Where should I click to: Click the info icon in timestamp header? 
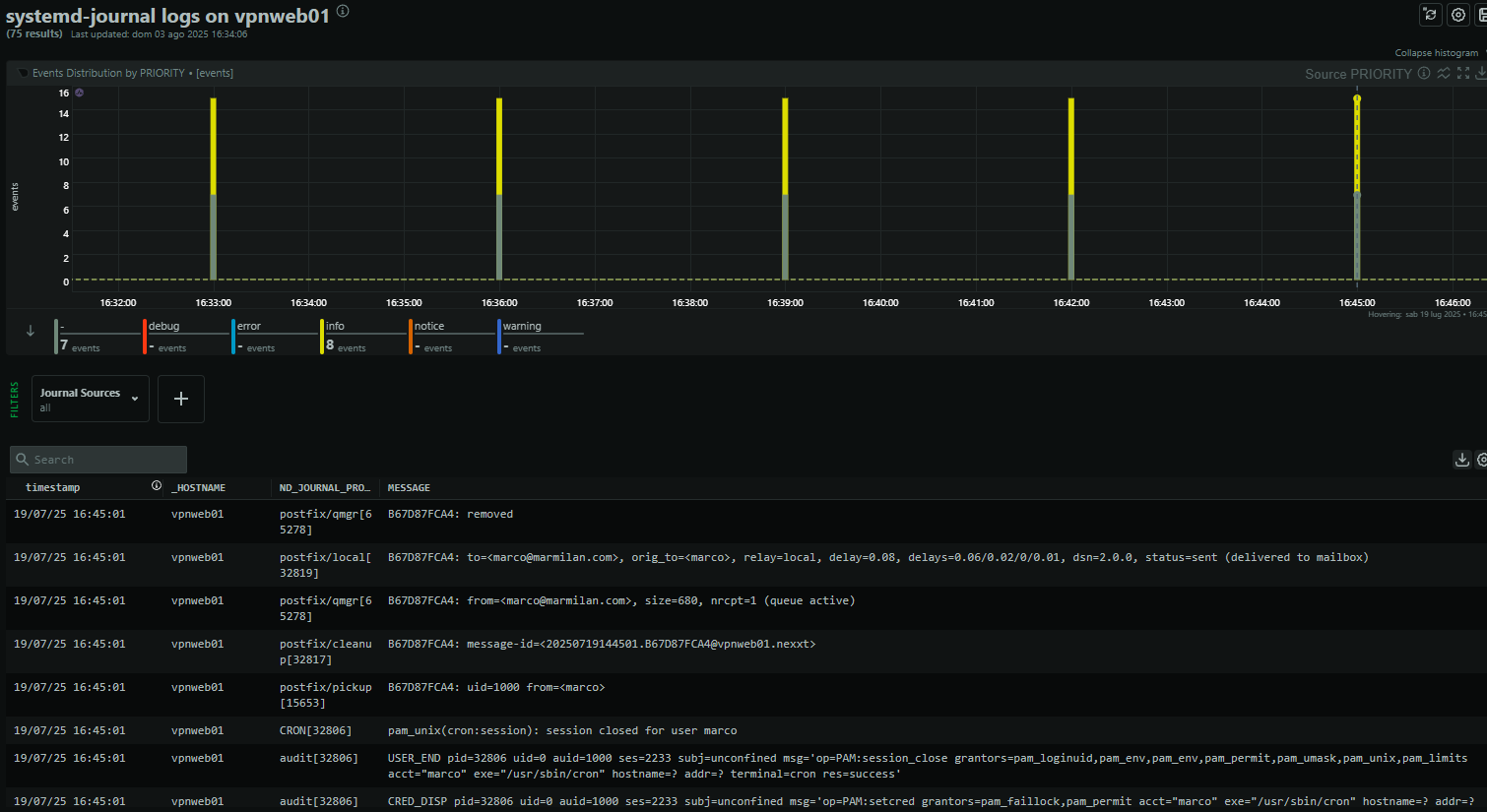point(157,486)
